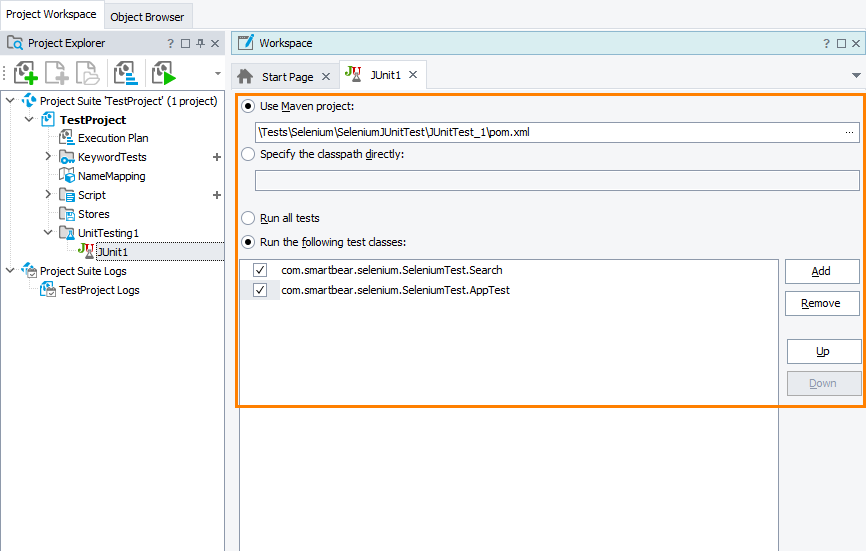The image size is (866, 551).
Task: Expand the KeywordTests tree node
Action: (x=48, y=157)
